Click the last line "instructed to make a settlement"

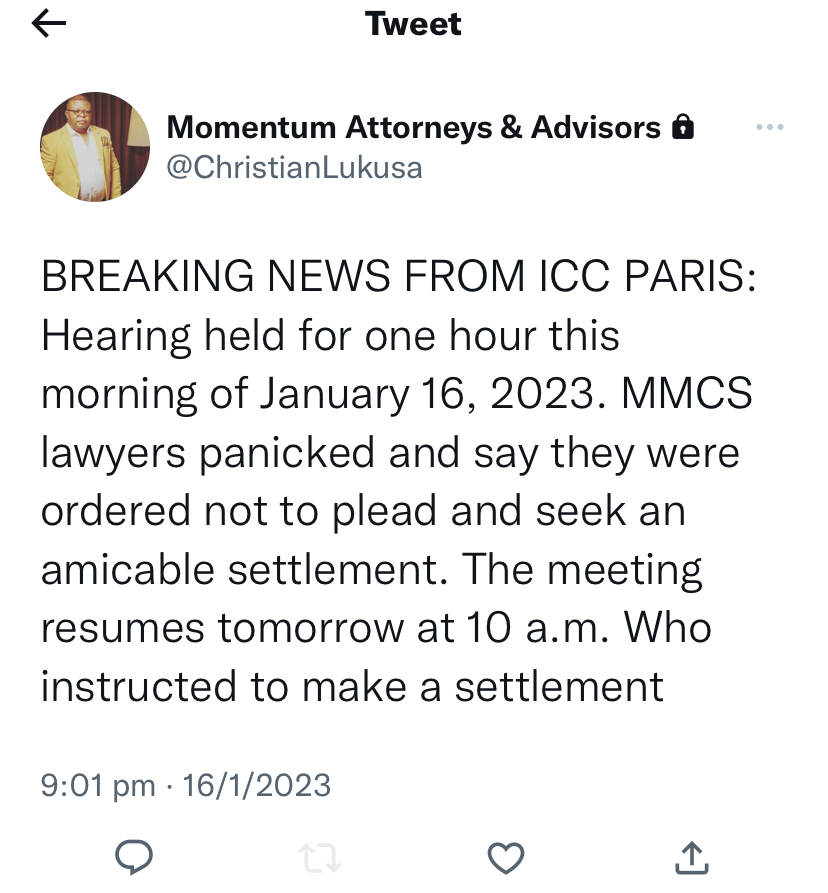click(352, 687)
